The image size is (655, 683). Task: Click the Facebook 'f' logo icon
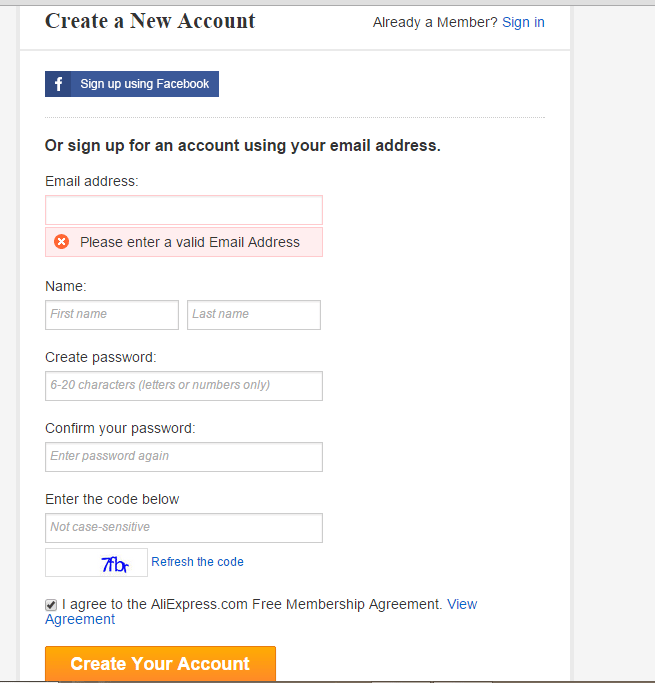(58, 84)
